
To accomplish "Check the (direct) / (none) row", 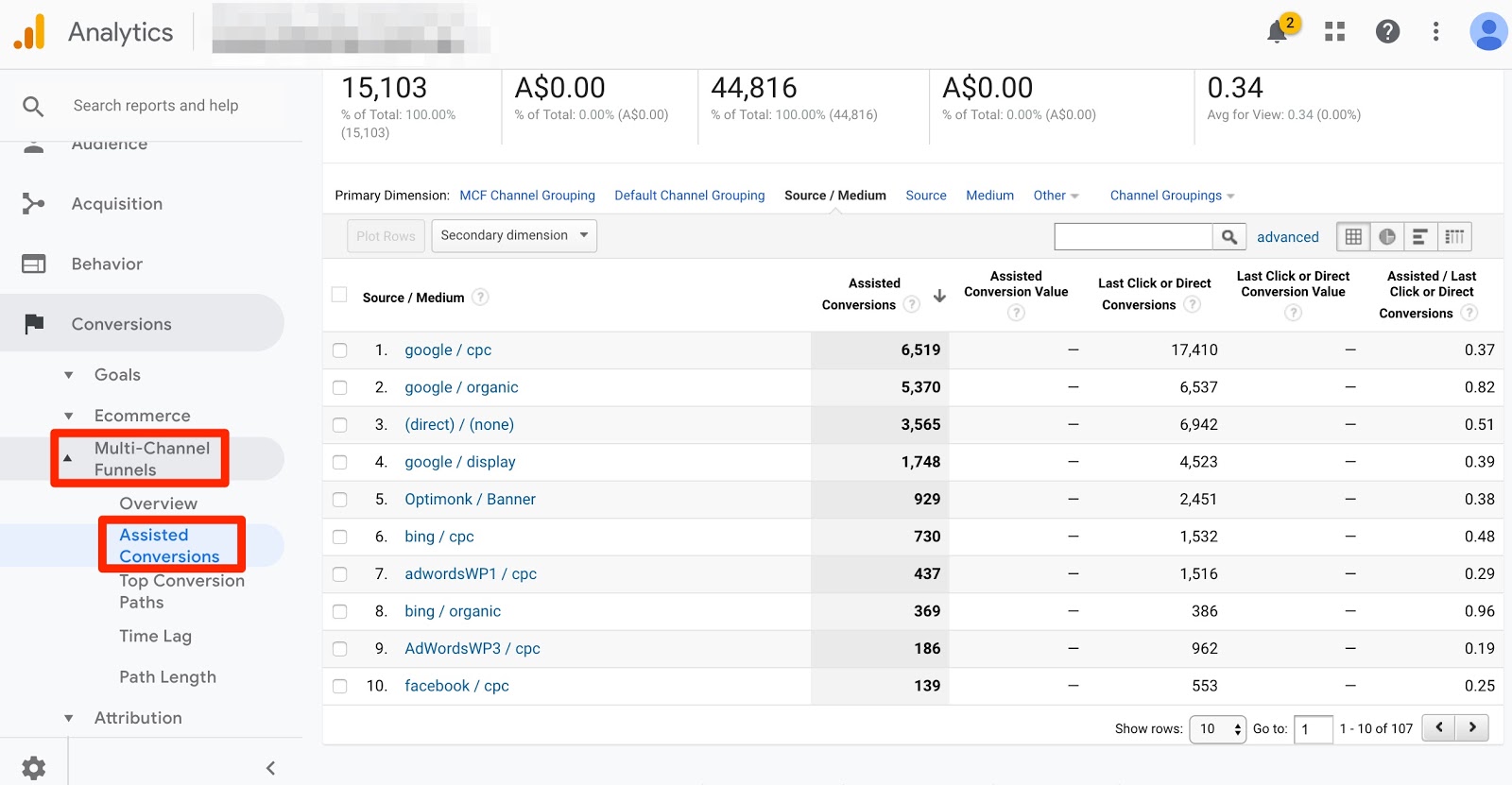I will [339, 425].
